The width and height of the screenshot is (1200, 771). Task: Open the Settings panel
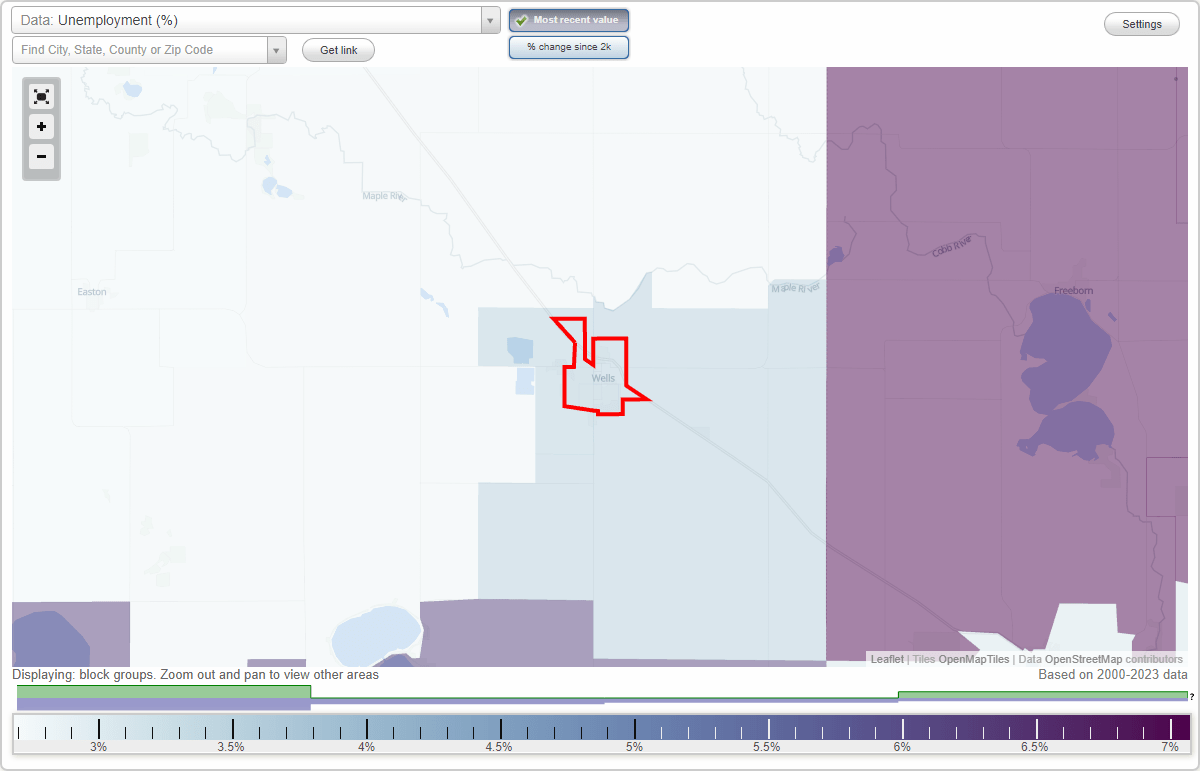(1141, 23)
